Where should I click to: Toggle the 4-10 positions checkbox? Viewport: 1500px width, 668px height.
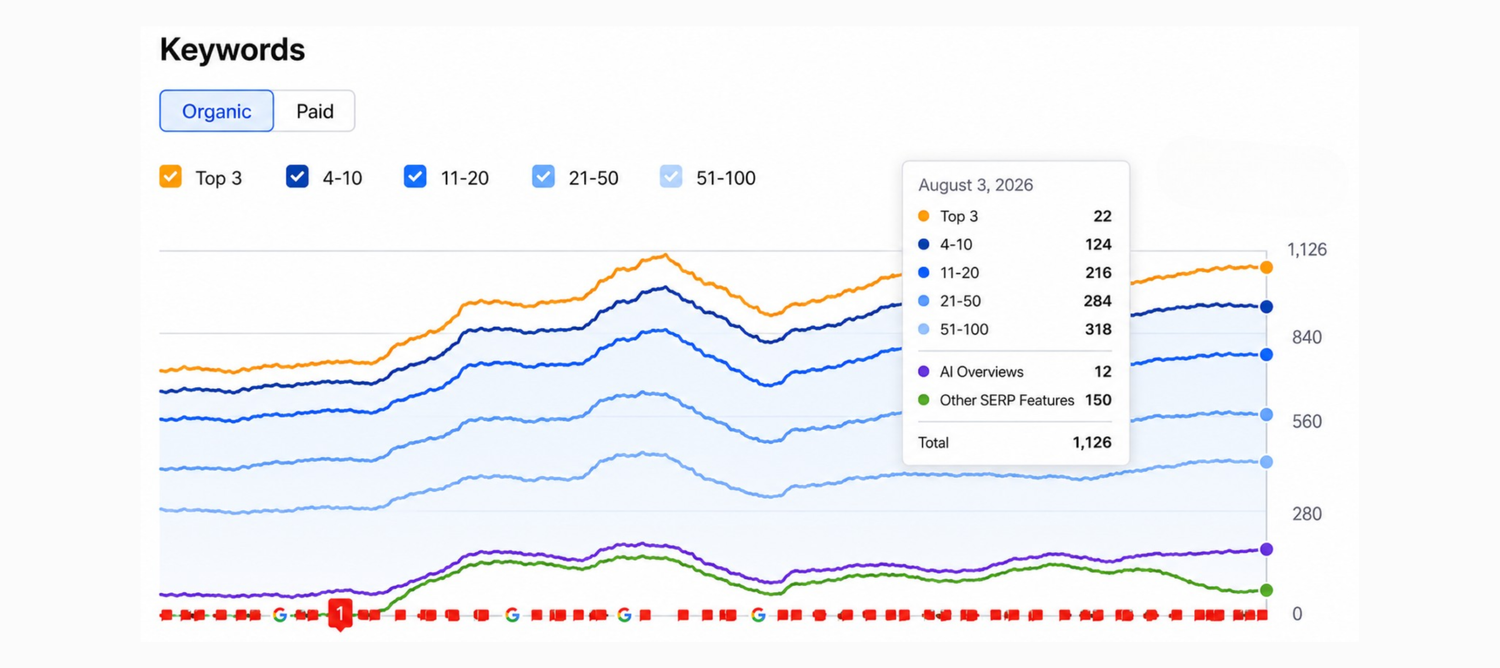tap(297, 177)
